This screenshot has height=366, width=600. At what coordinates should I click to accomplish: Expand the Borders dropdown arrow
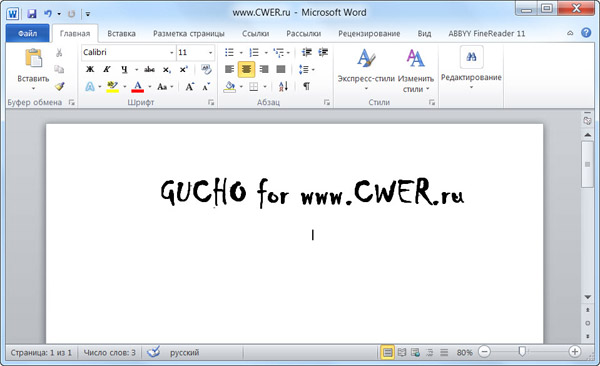(x=265, y=87)
